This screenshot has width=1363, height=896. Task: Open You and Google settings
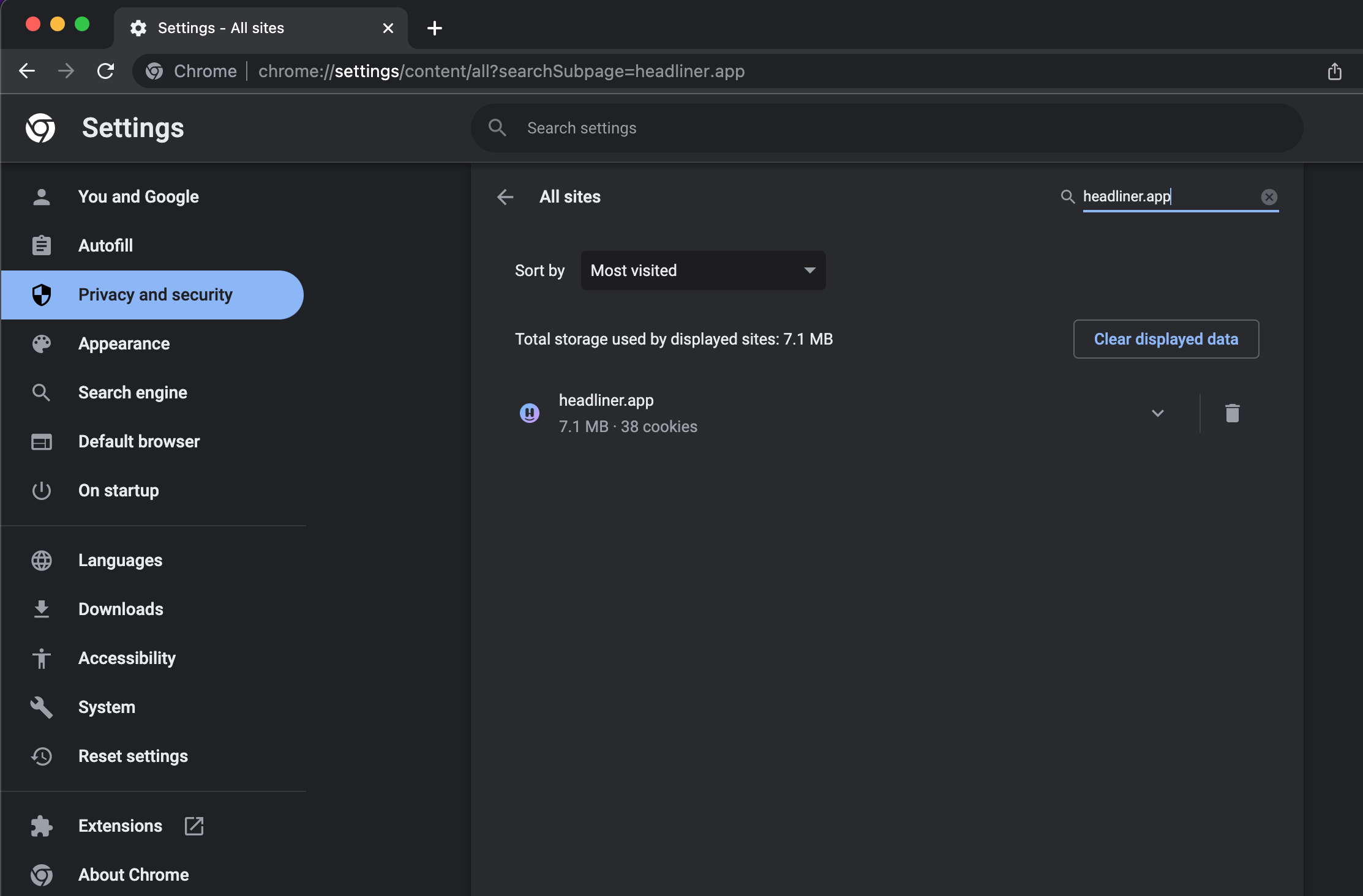pyautogui.click(x=152, y=196)
